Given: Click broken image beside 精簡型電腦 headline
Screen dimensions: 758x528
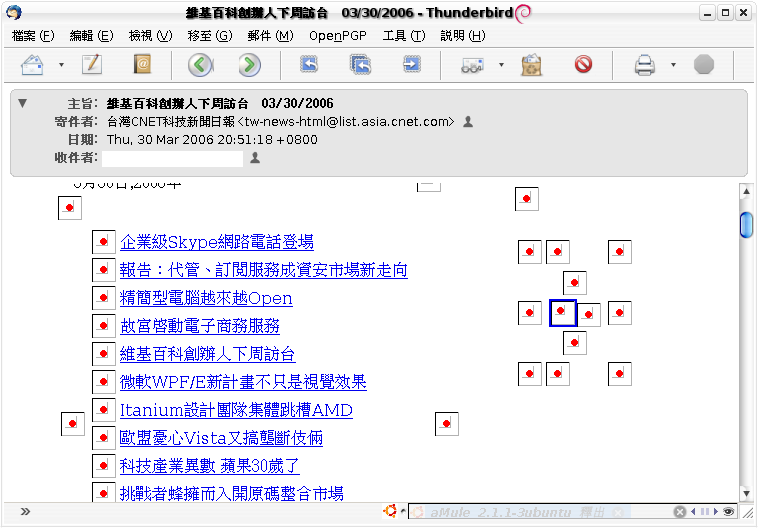Looking at the screenshot, I should click(103, 298).
